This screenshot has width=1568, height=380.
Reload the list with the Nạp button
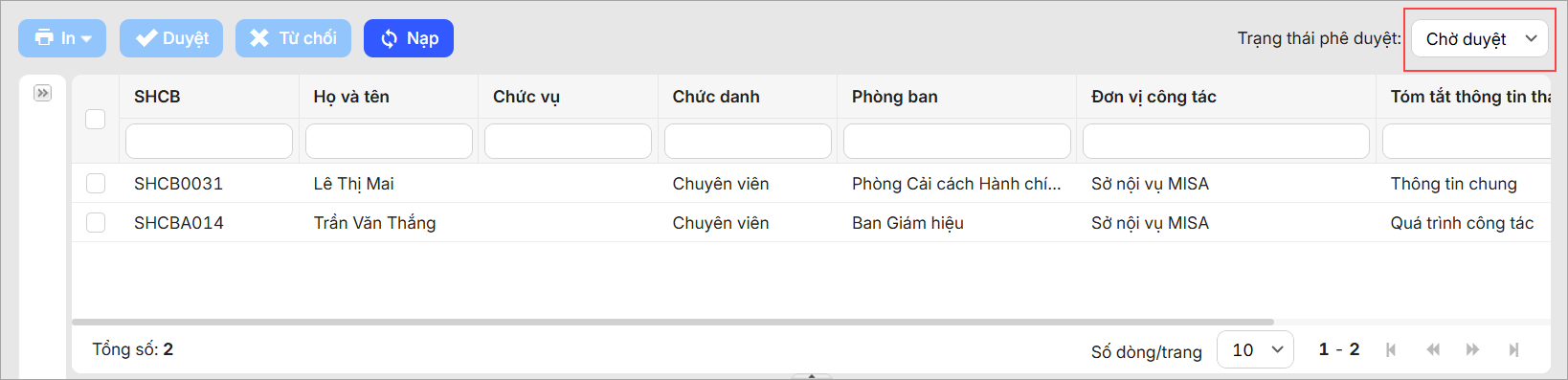[x=409, y=38]
